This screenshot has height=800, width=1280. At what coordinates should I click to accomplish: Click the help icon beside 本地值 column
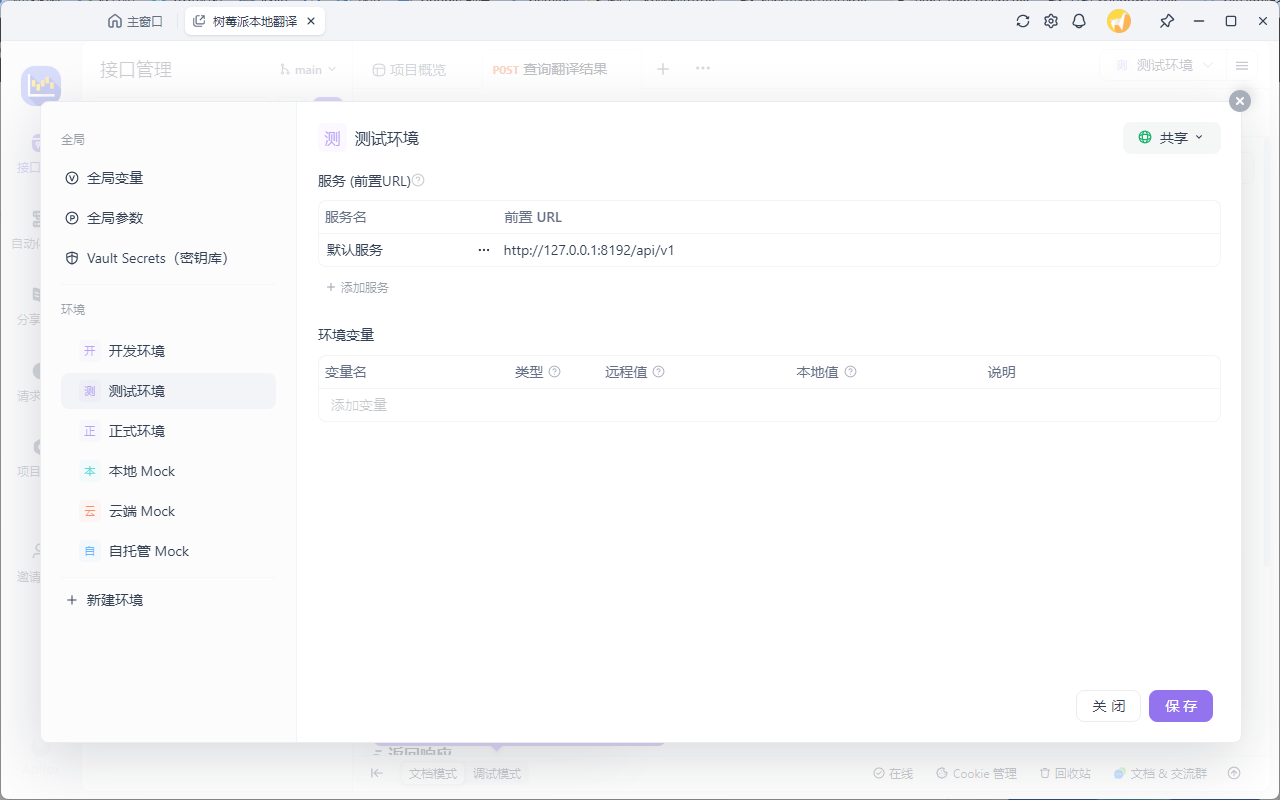click(x=851, y=372)
